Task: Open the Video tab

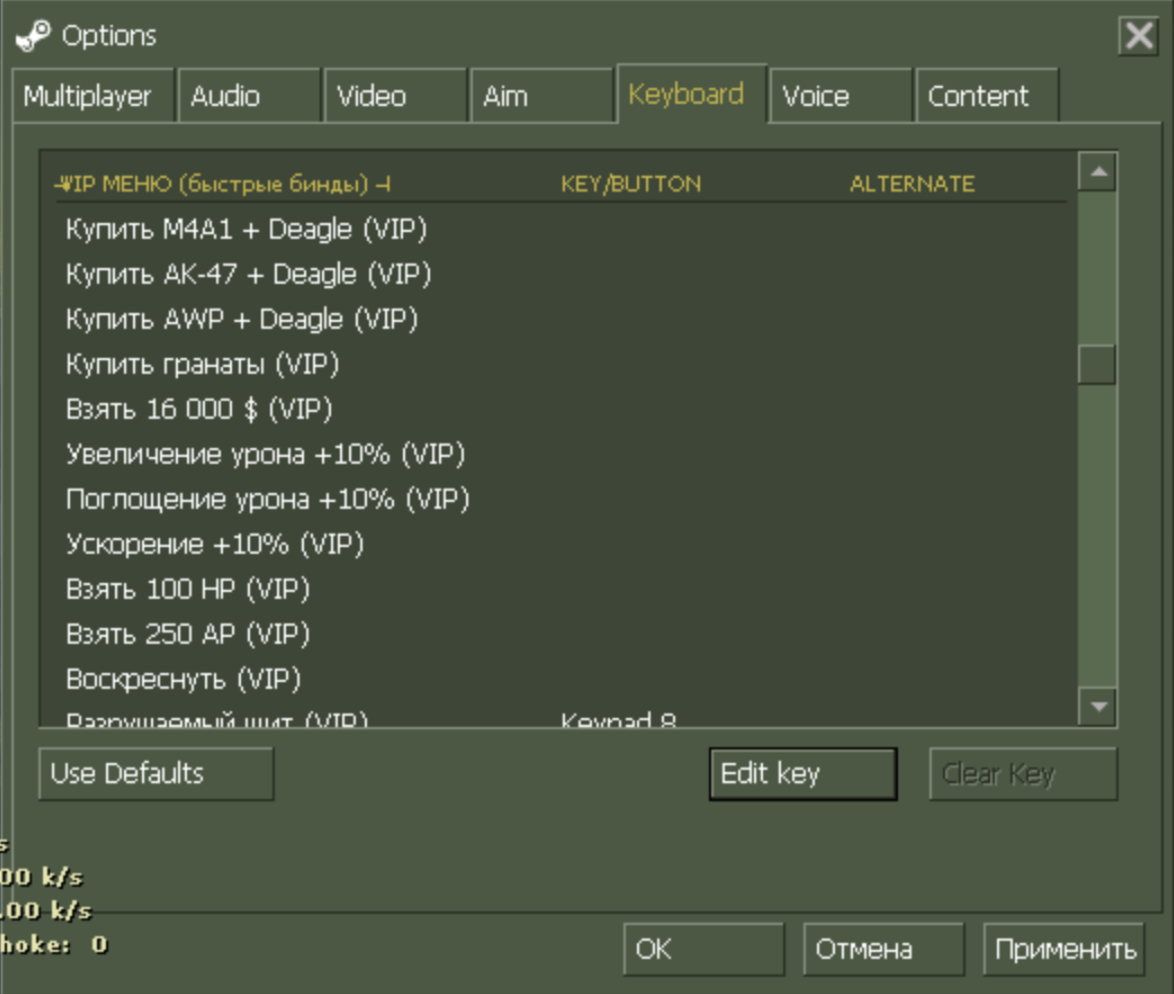Action: pyautogui.click(x=395, y=96)
